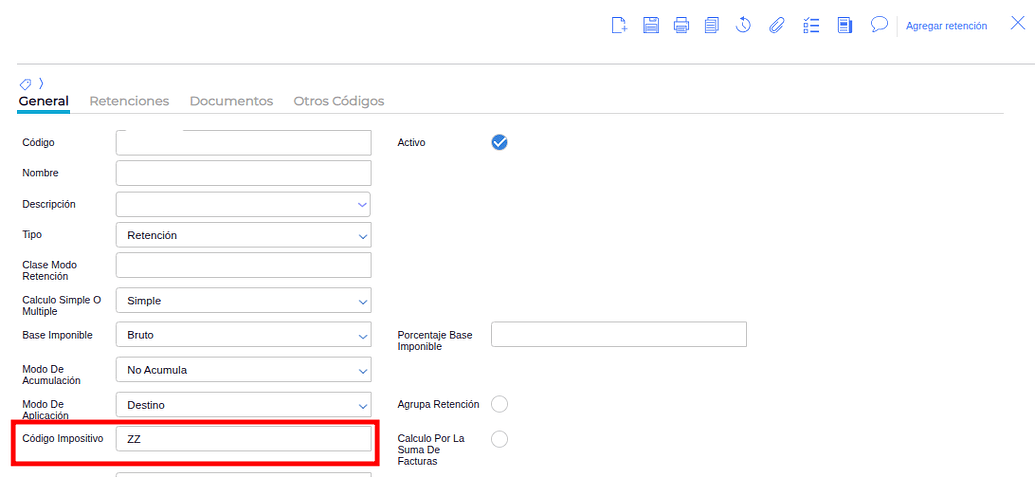The image size is (1035, 495).
Task: Open the Modo De Acumulación dropdown
Action: click(x=243, y=370)
